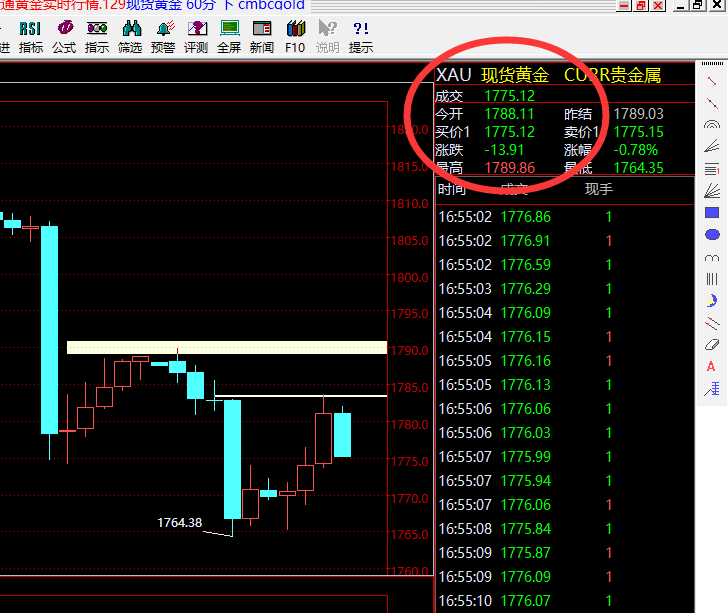The width and height of the screenshot is (728, 613).
Task: Minimize the inner chart window
Action: click(x=624, y=6)
